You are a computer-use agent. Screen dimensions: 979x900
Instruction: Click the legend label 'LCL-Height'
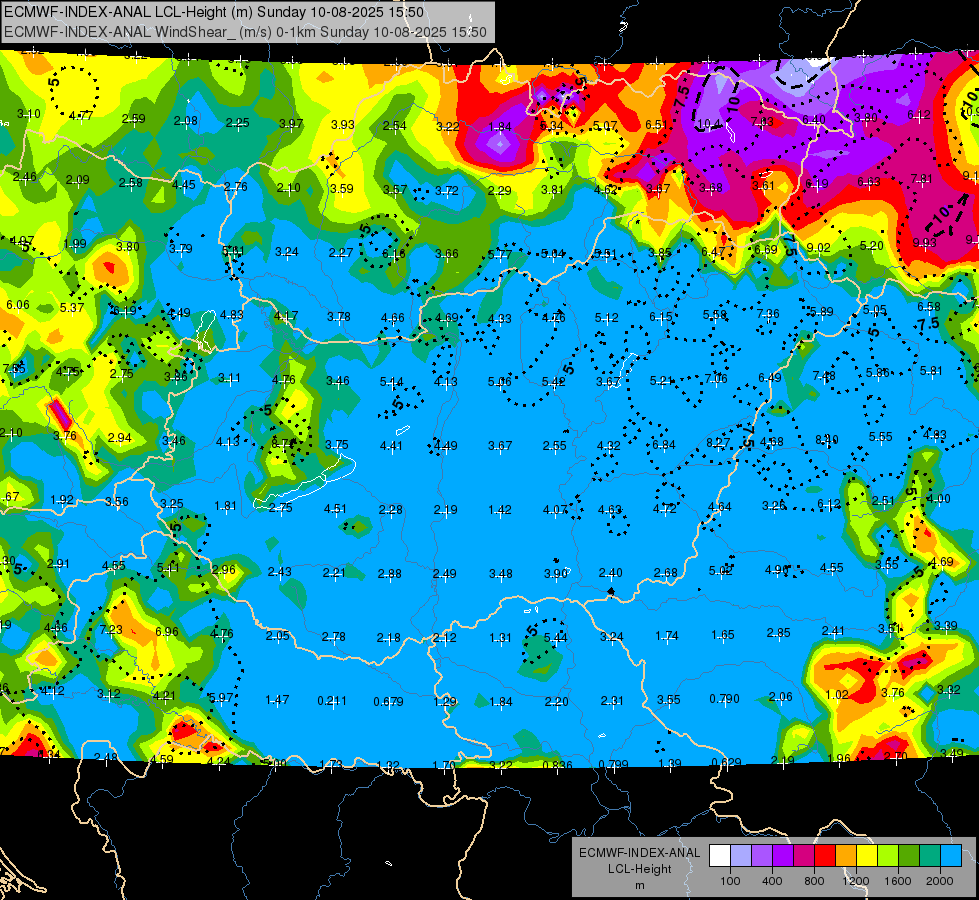(639, 869)
